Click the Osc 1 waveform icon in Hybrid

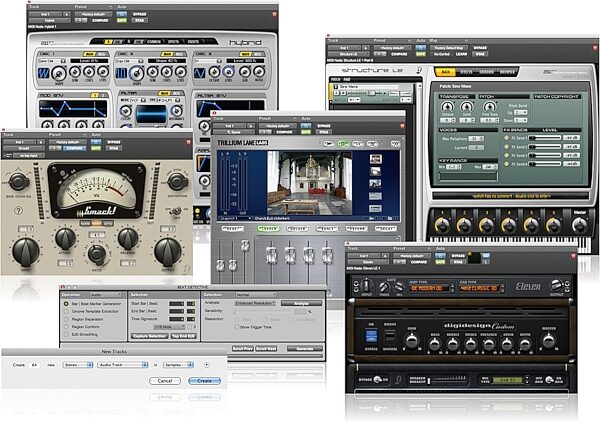(x=44, y=73)
